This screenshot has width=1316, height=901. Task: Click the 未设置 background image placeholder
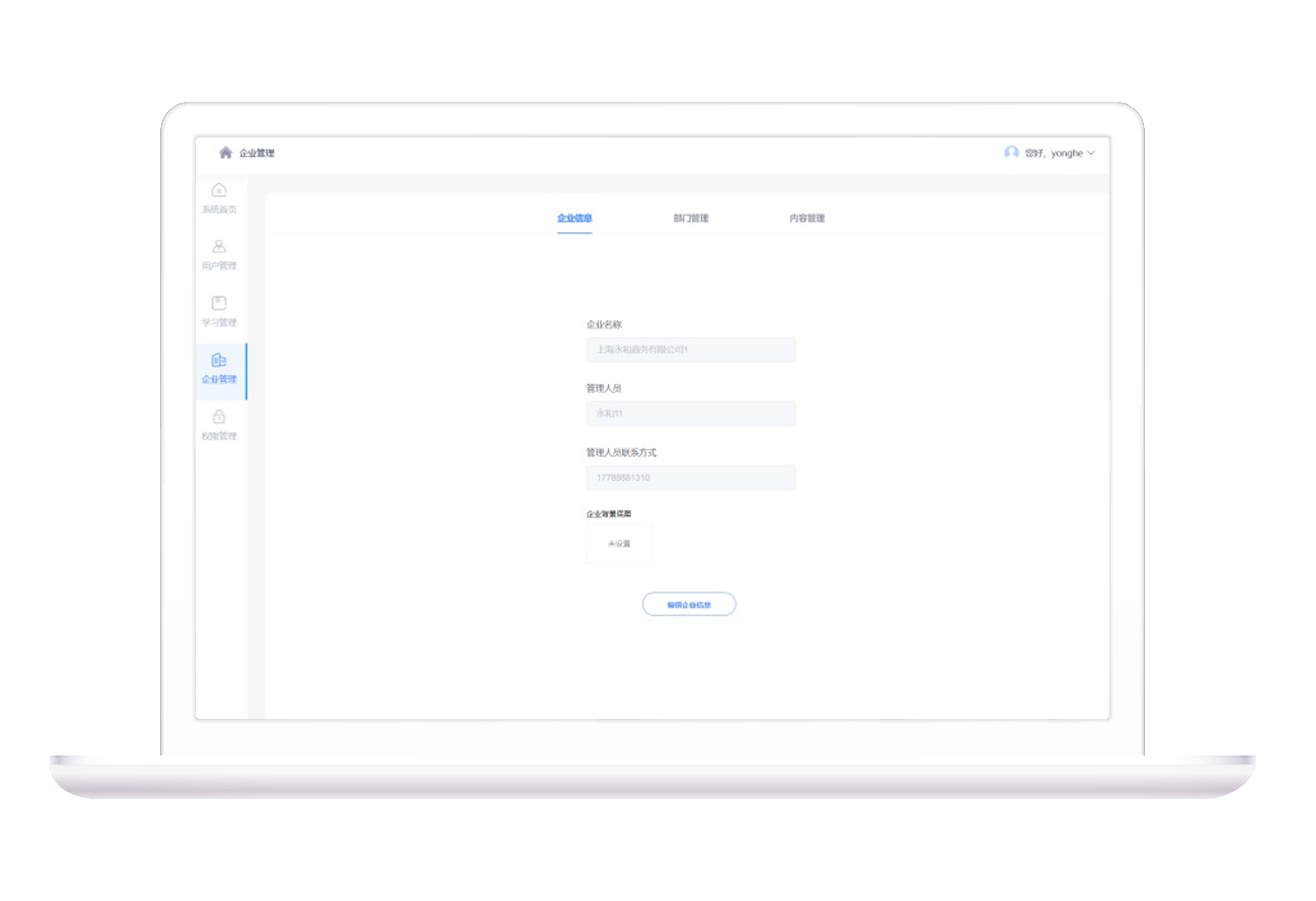tap(619, 544)
